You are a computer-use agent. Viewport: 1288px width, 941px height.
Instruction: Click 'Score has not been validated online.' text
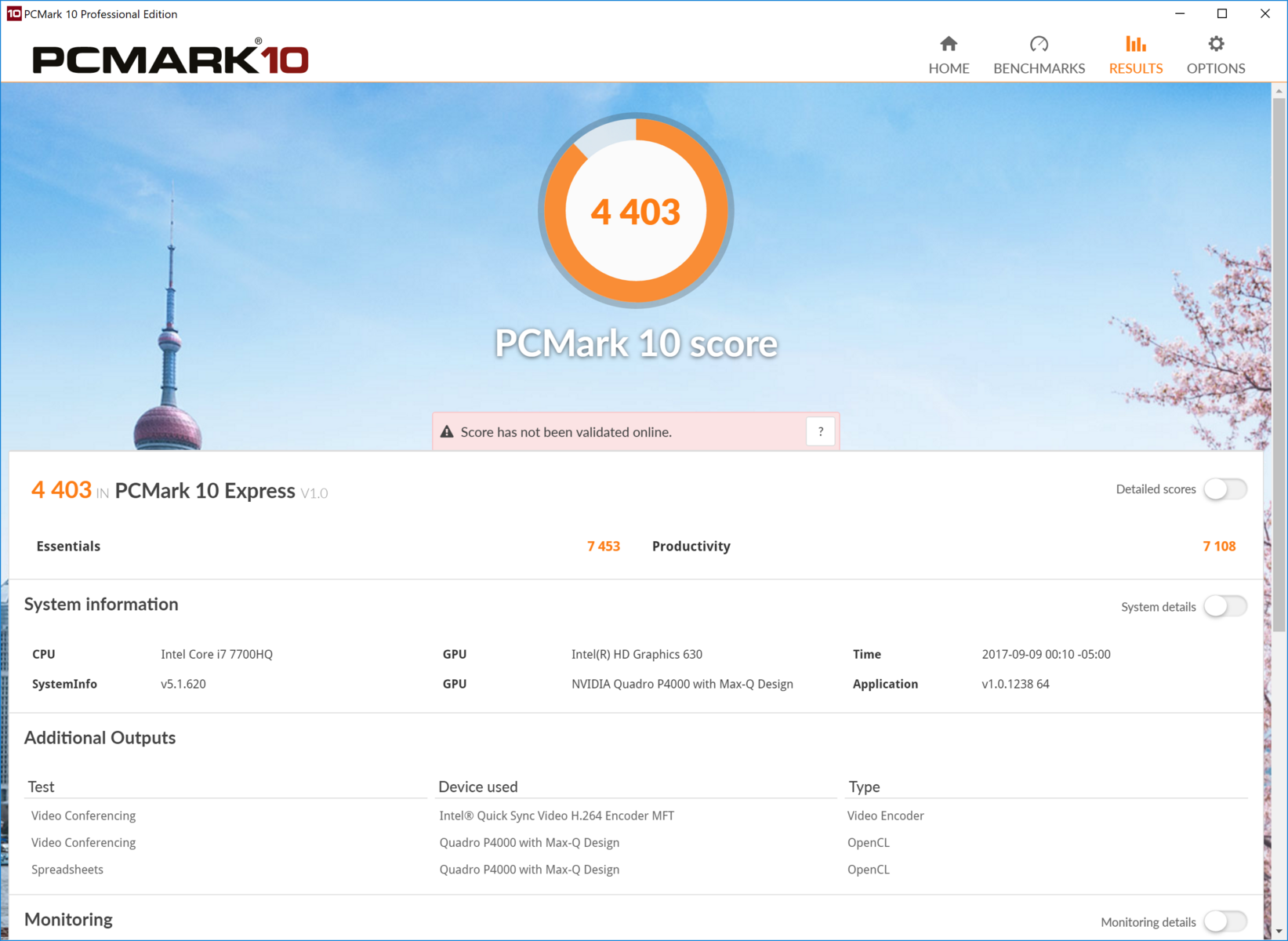click(x=566, y=432)
